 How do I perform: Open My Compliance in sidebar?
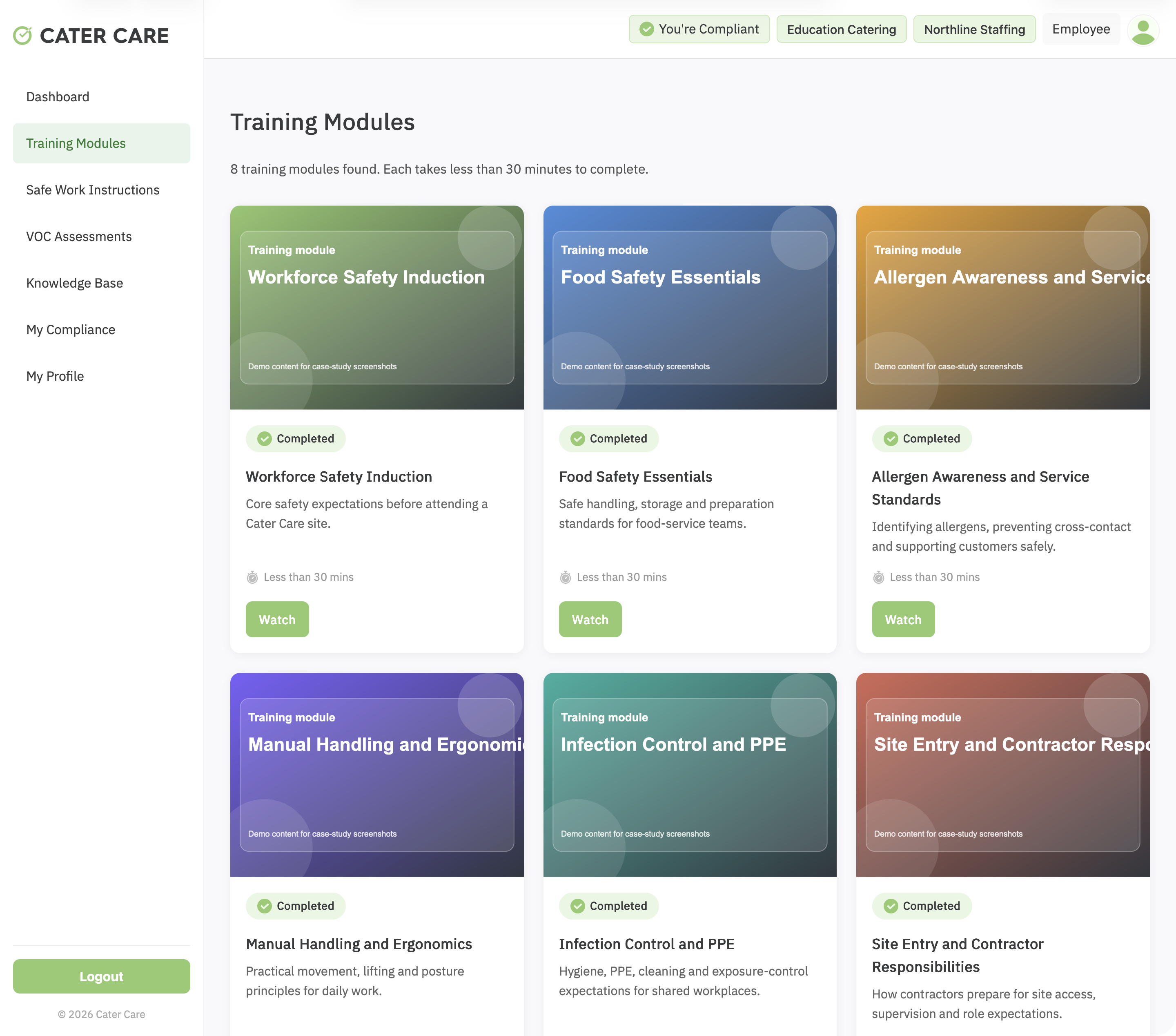point(101,330)
